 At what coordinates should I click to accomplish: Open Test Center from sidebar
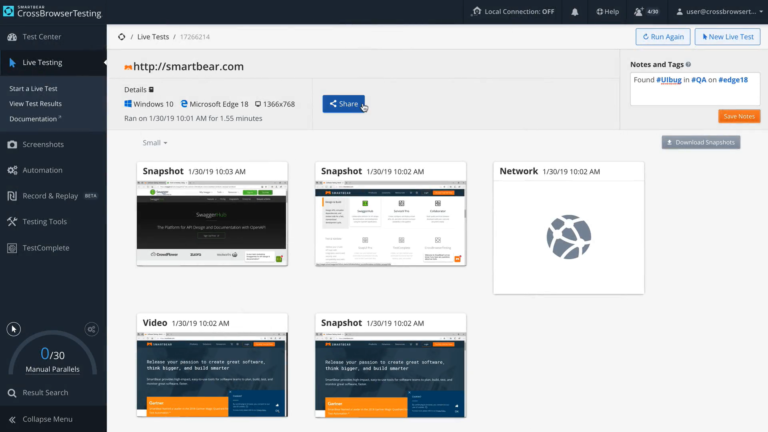(x=42, y=37)
